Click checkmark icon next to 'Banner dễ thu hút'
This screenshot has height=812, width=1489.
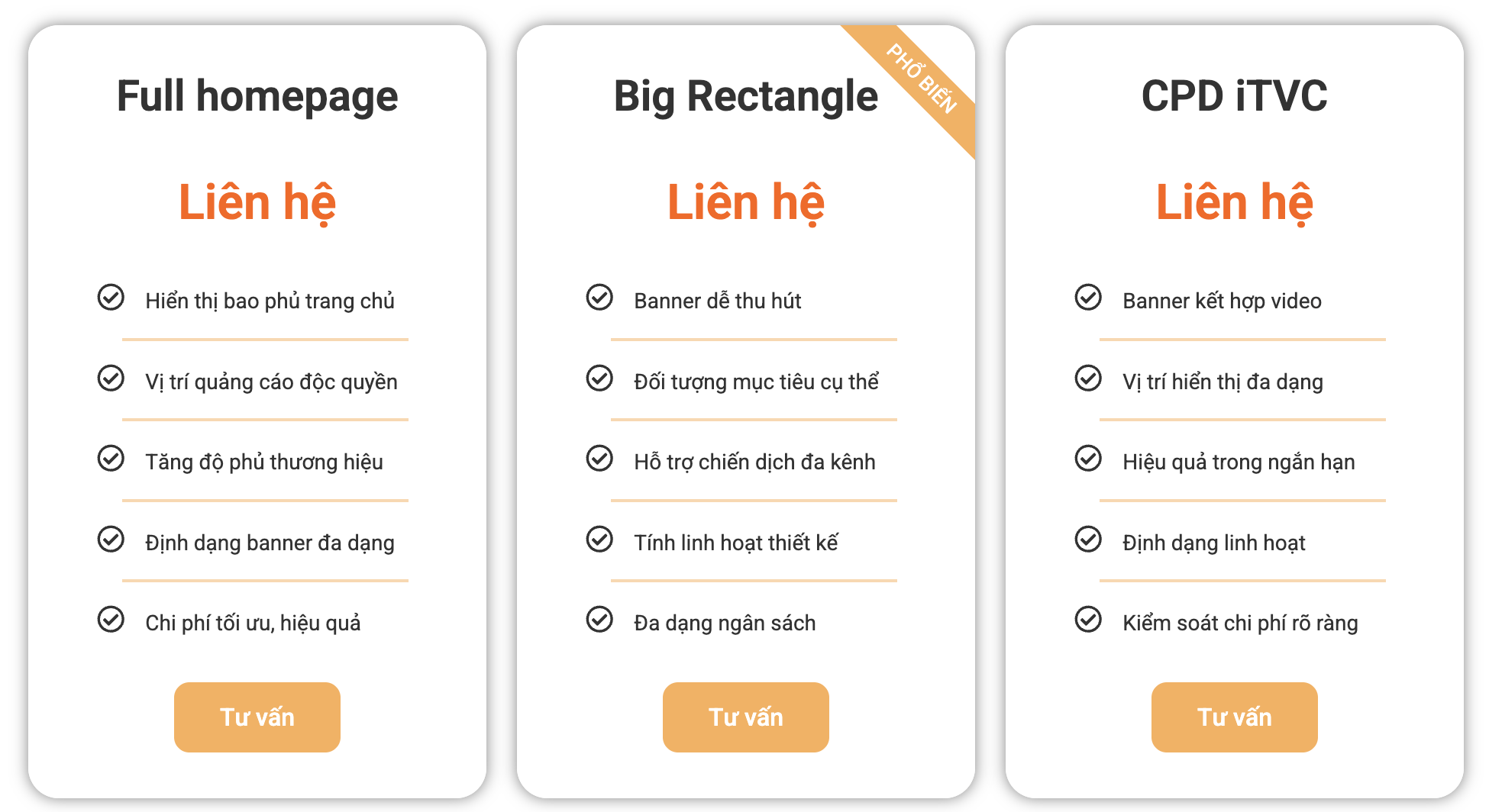(599, 297)
